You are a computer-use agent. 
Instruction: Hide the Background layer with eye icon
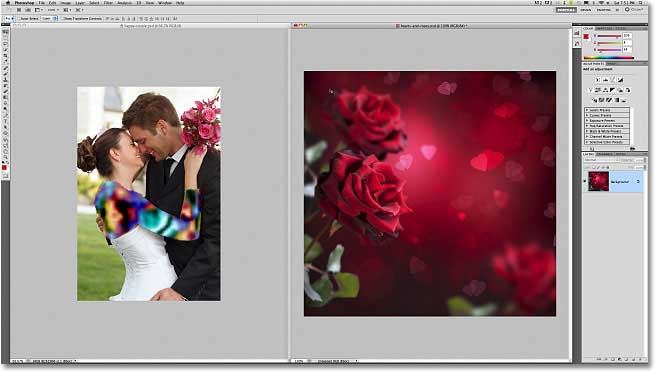(584, 181)
